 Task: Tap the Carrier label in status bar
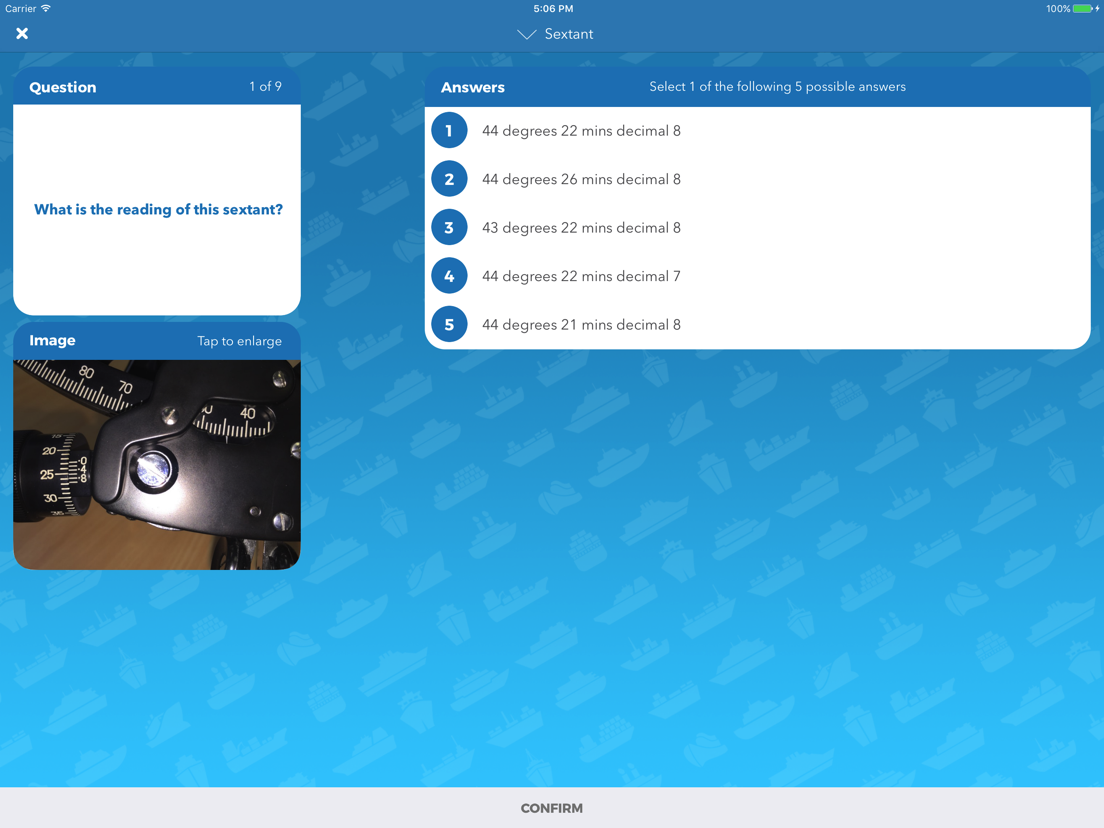[x=20, y=8]
